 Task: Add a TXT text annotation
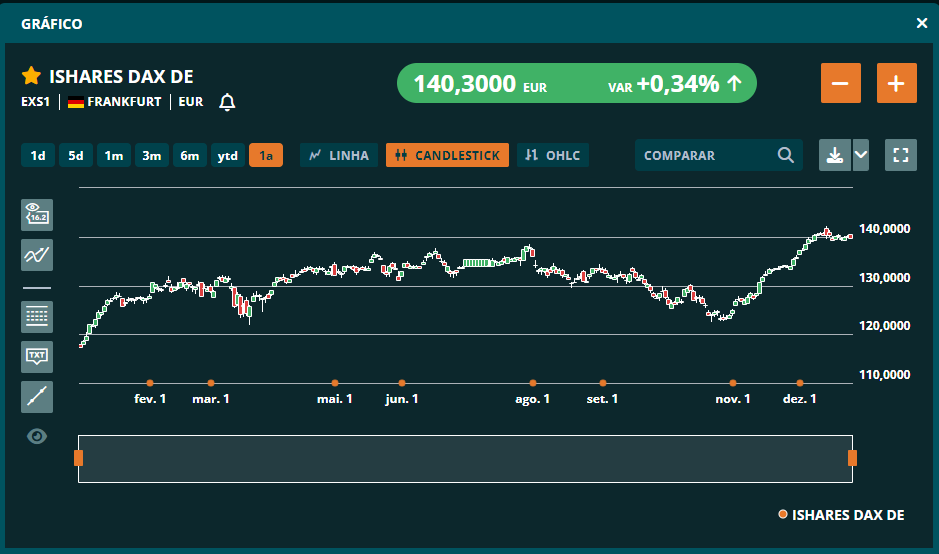pyautogui.click(x=37, y=357)
